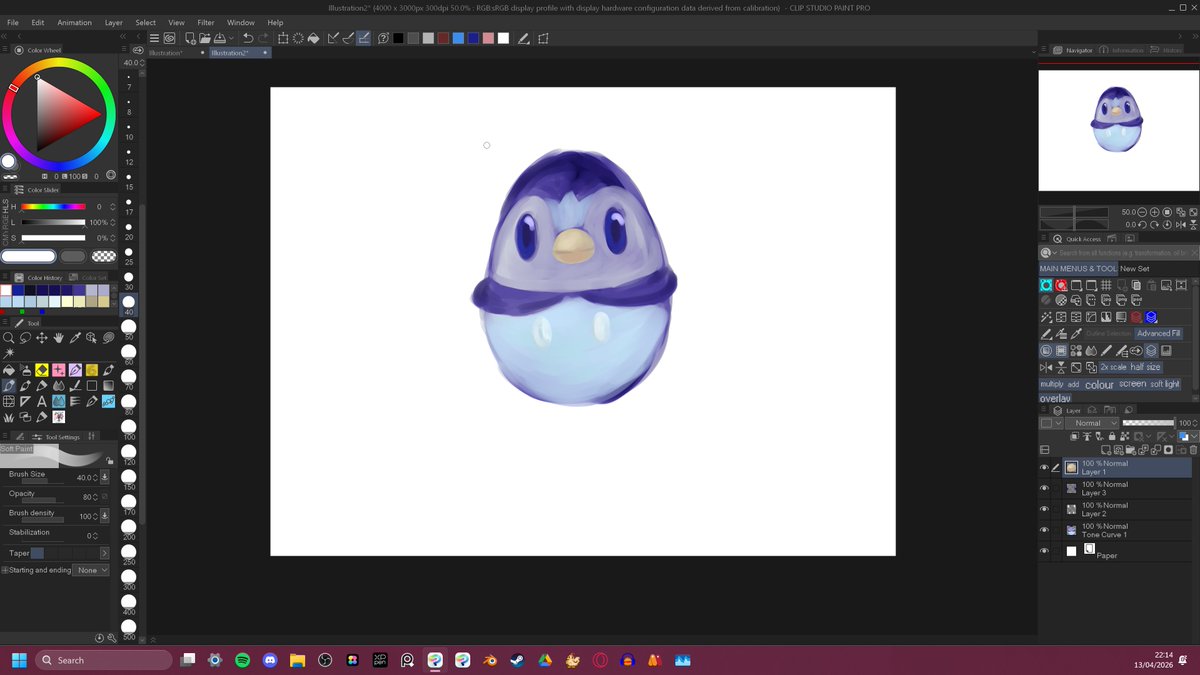Screen dimensions: 1200x675
Task: Toggle the brush size lock next to Soft Paint
Action: (109, 460)
